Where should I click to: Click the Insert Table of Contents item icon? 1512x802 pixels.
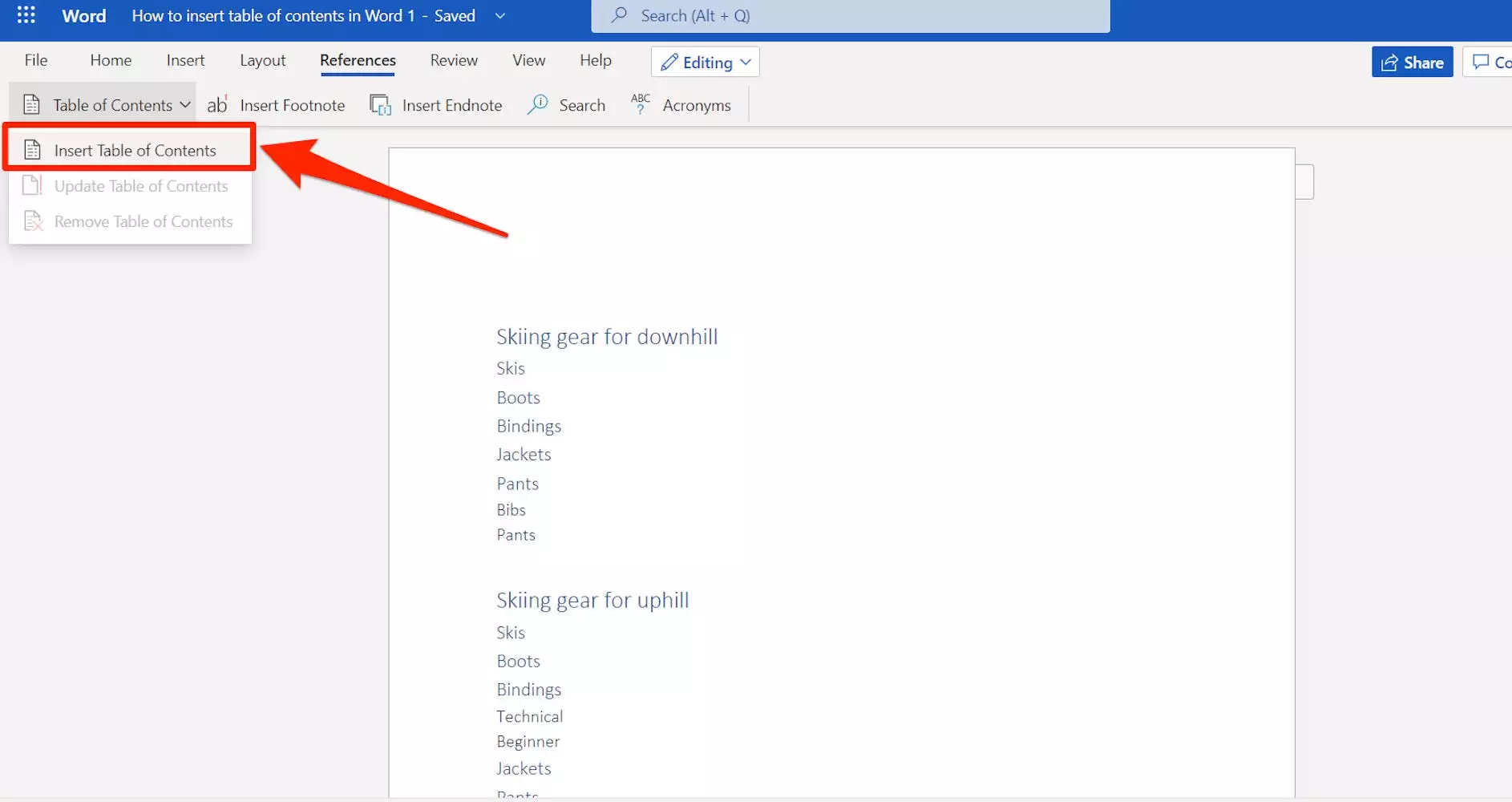[x=32, y=149]
